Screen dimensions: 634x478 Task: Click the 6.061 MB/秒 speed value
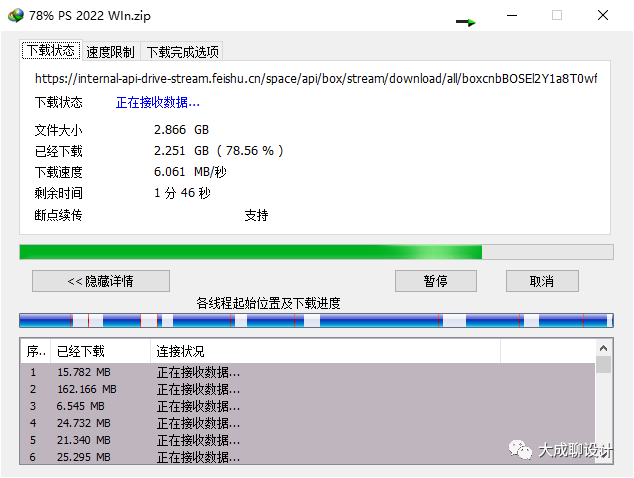point(190,172)
